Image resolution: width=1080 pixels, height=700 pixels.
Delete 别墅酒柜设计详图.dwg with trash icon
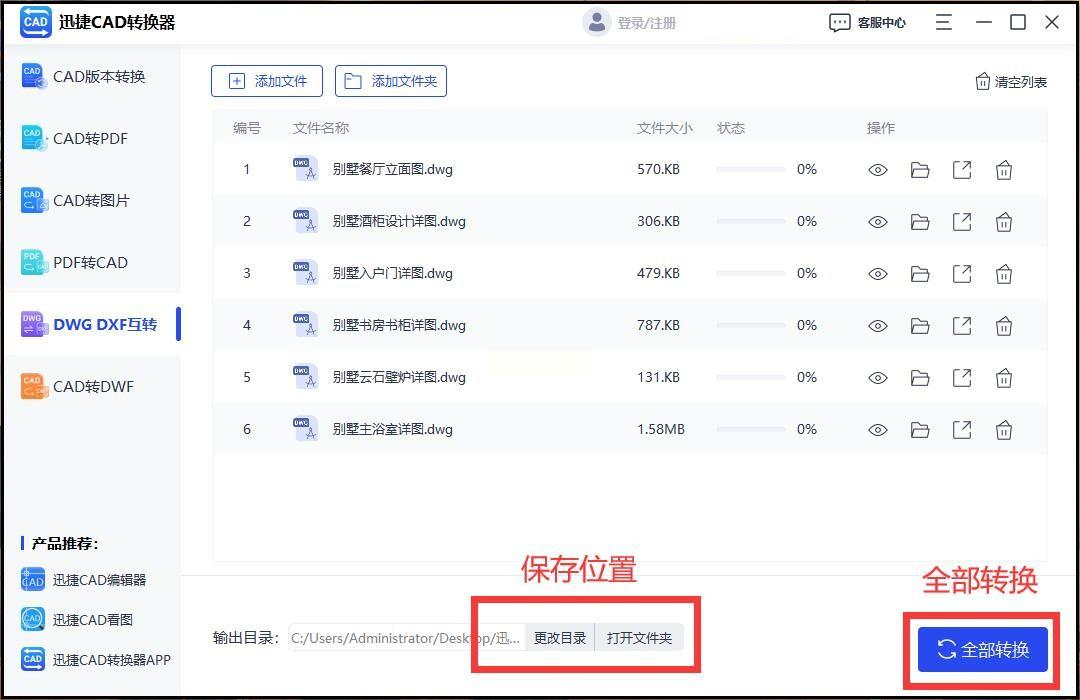pos(1004,222)
